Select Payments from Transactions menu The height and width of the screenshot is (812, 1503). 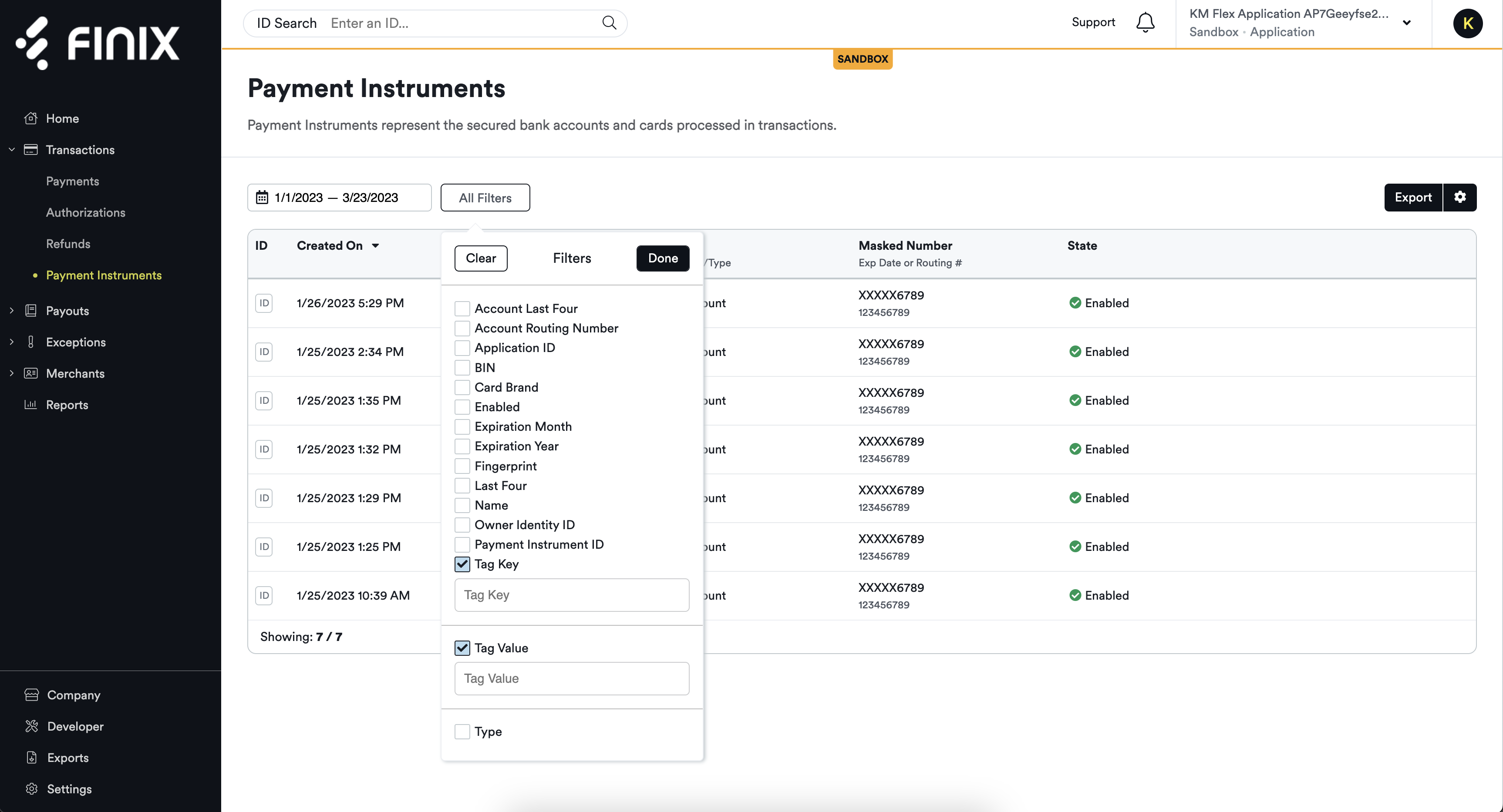pyautogui.click(x=72, y=181)
